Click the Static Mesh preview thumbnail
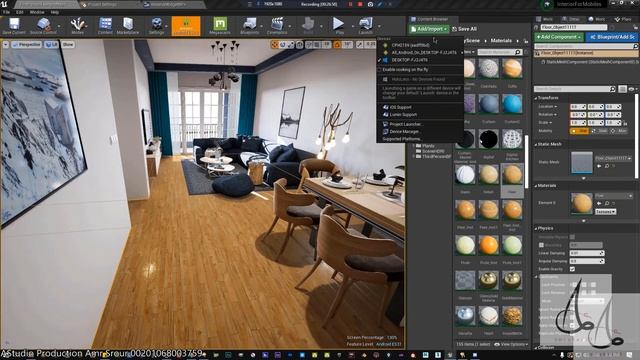Image resolution: width=640 pixels, height=360 pixels. [x=582, y=162]
